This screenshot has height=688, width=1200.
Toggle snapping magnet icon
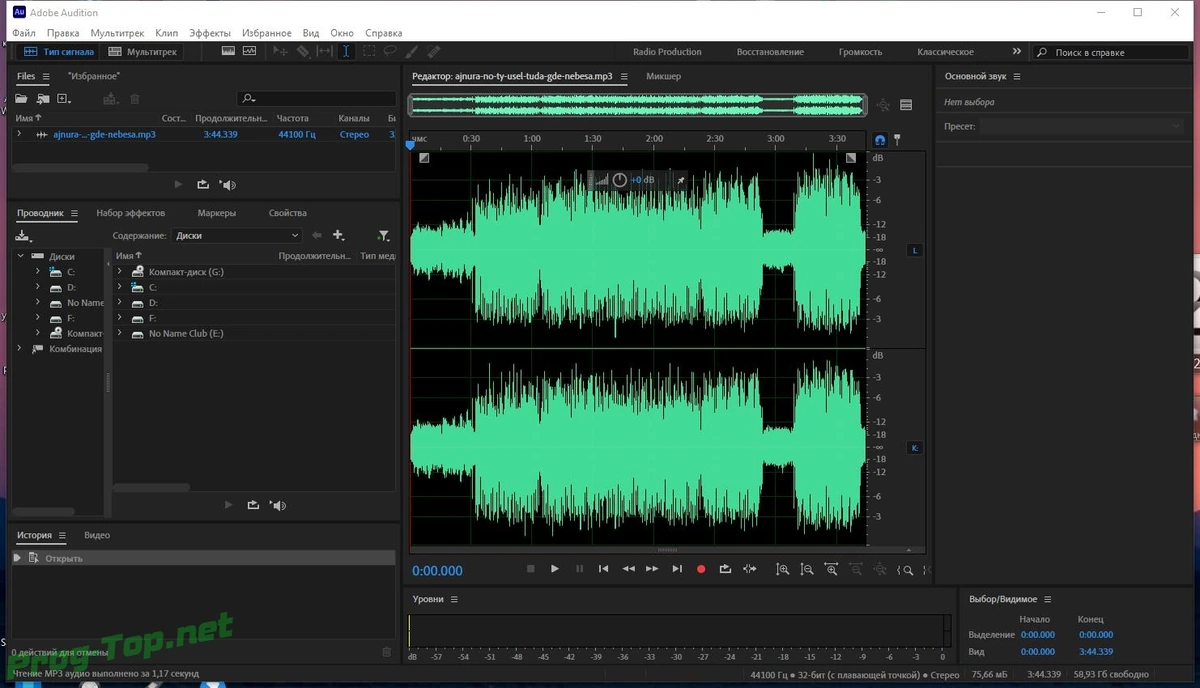880,140
